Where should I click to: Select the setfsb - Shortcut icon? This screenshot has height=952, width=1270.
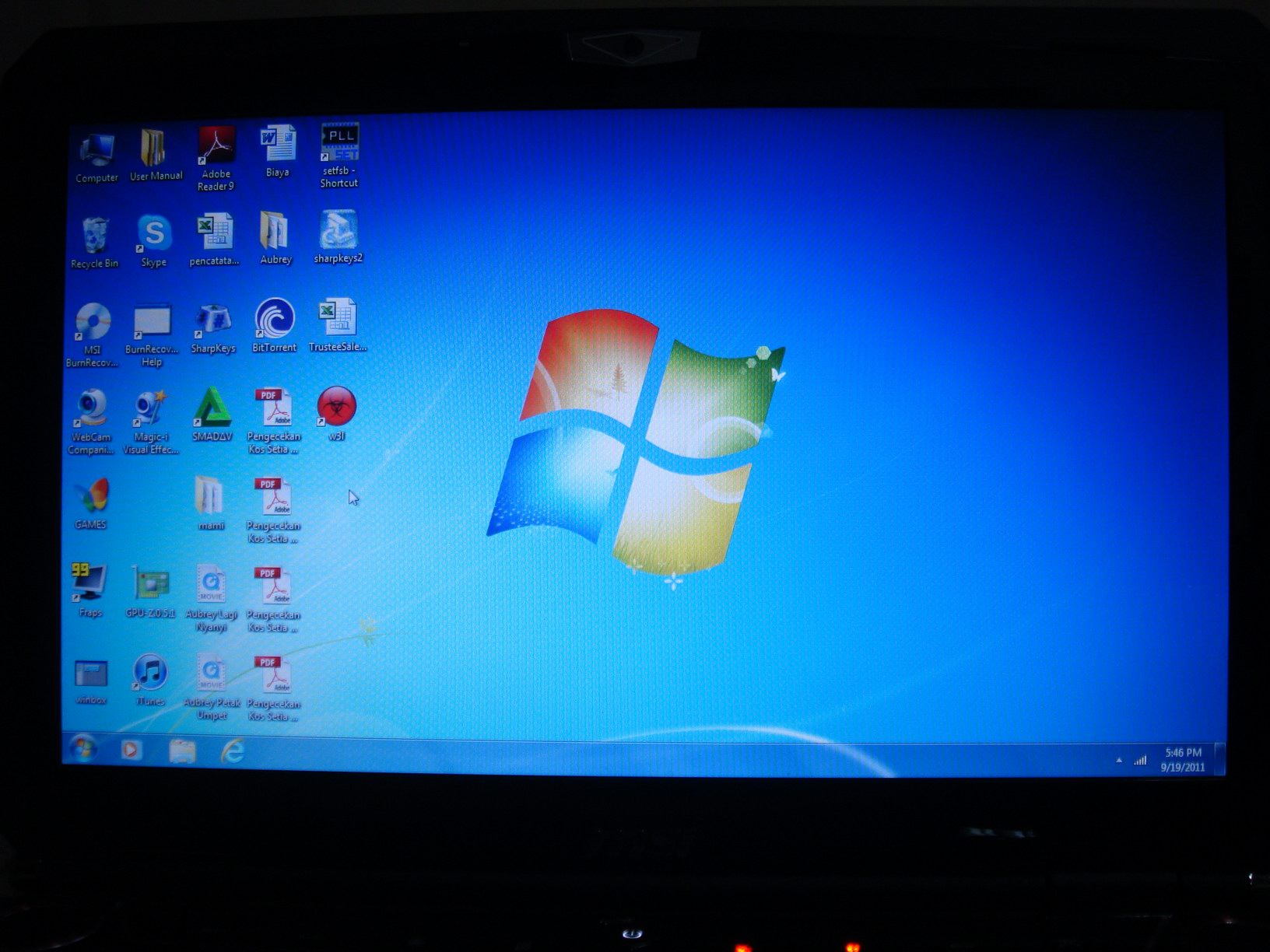click(339, 156)
